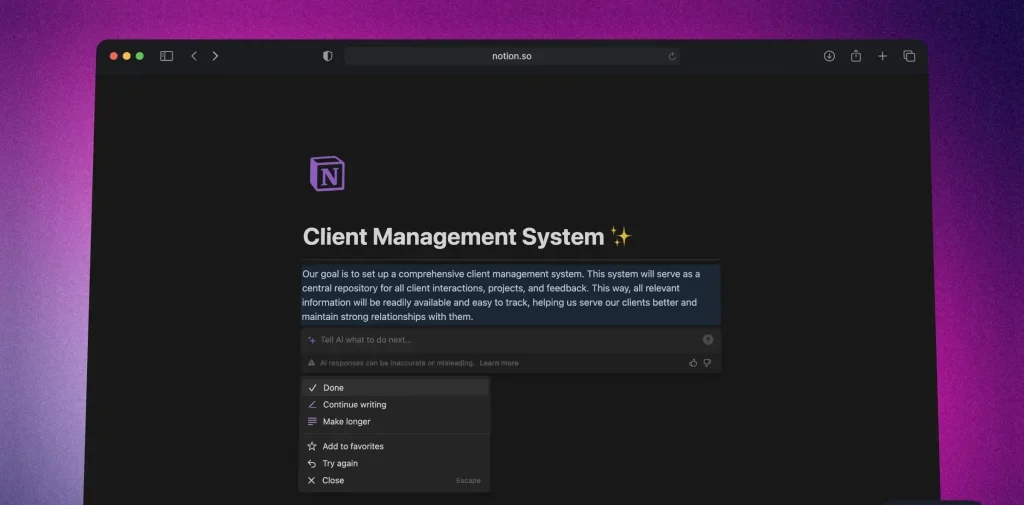Image resolution: width=1024 pixels, height=505 pixels.
Task: Show the tab overview in Safari
Action: pyautogui.click(x=909, y=56)
